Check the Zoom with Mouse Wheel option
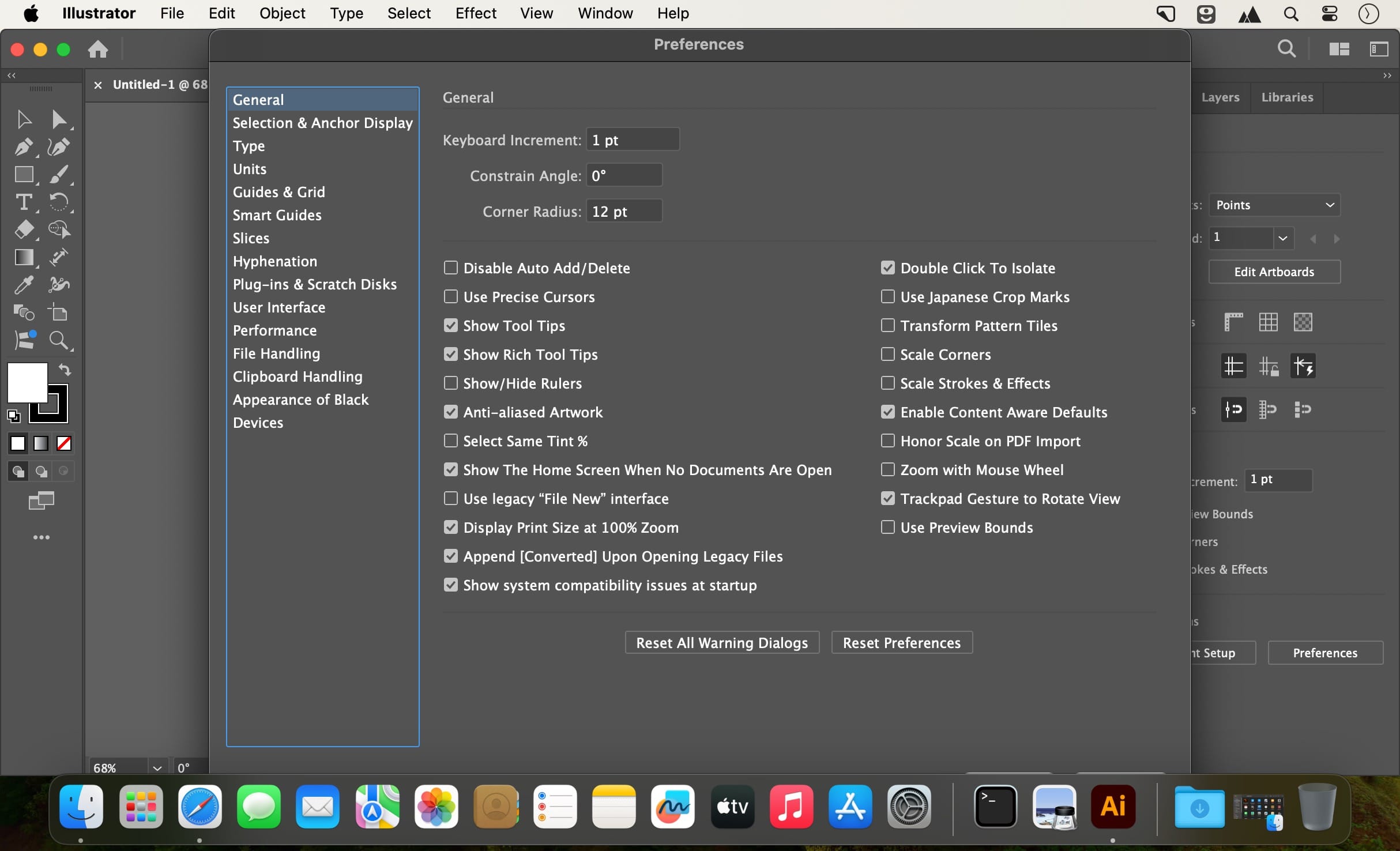This screenshot has height=851, width=1400. (x=887, y=469)
